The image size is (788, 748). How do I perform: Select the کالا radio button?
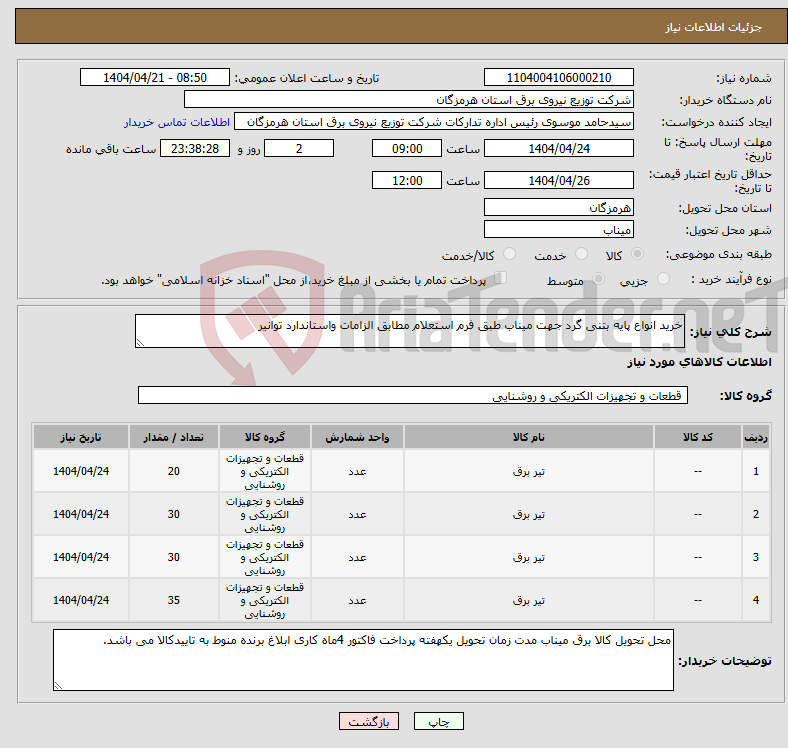(637, 254)
